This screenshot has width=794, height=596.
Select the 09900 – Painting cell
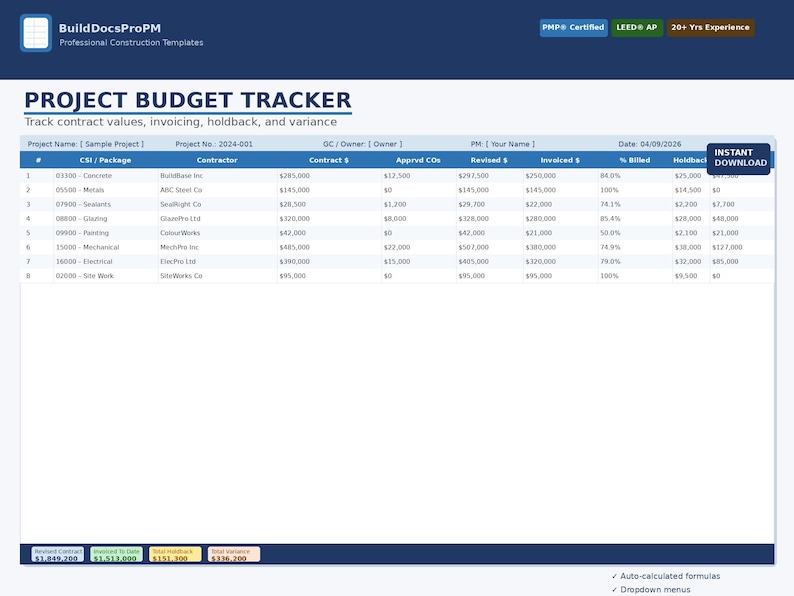[x=105, y=233]
